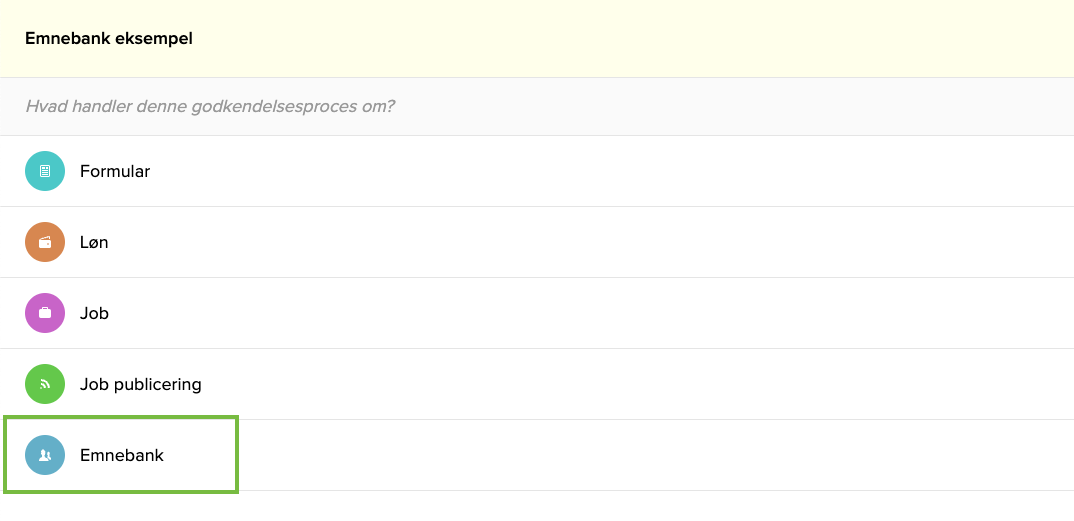Click the teal Formular document icon
1074x521 pixels.
click(45, 171)
